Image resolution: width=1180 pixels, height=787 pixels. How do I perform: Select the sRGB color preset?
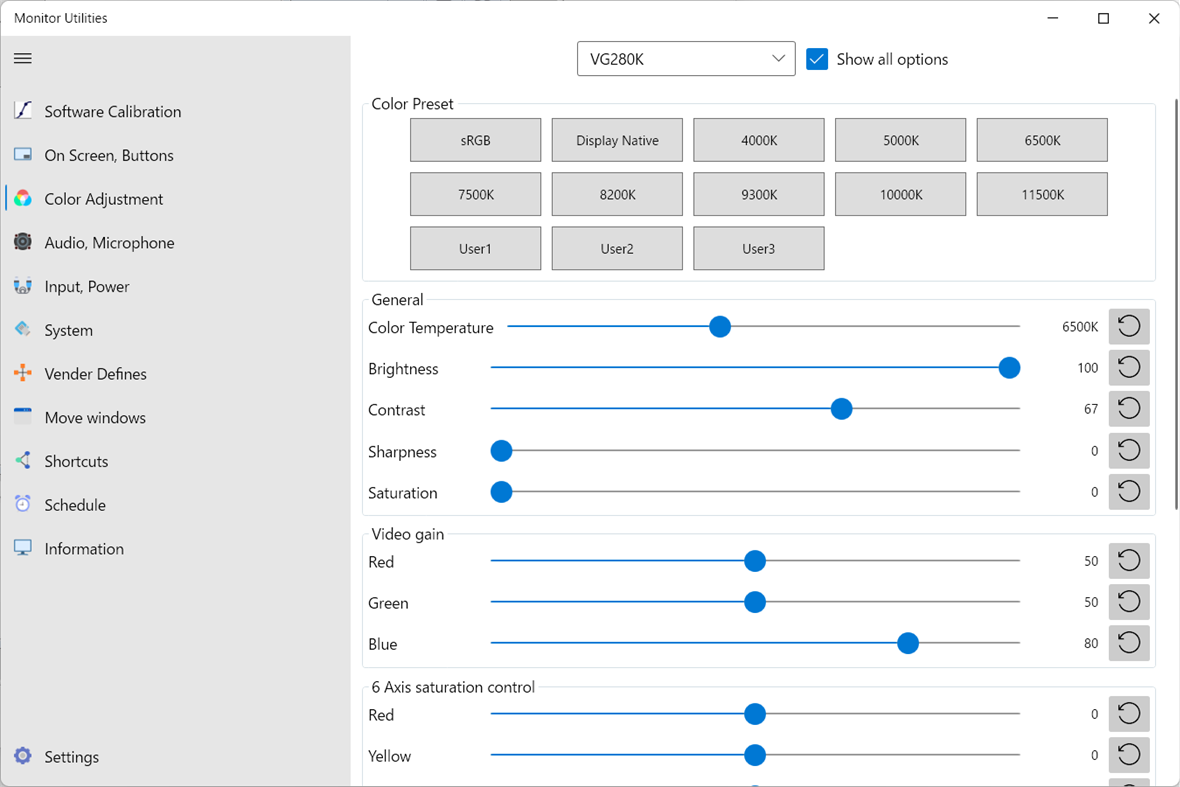click(x=475, y=140)
